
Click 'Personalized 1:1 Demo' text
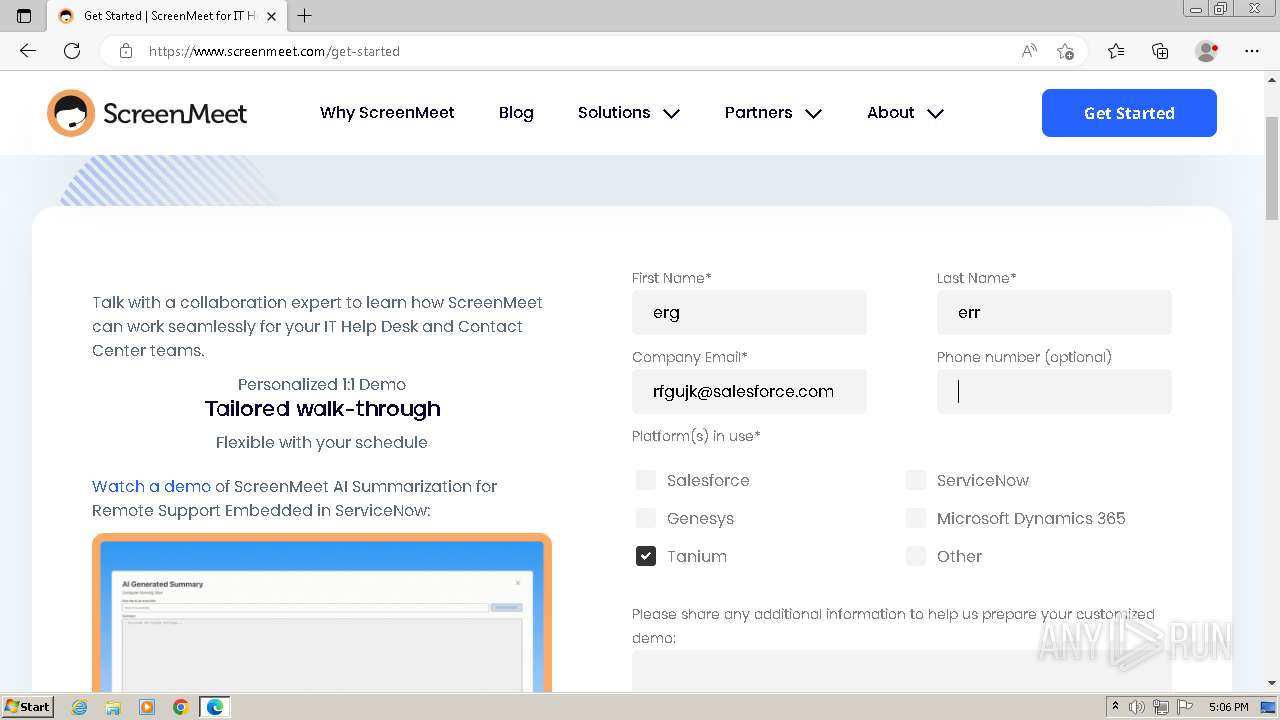coord(322,384)
